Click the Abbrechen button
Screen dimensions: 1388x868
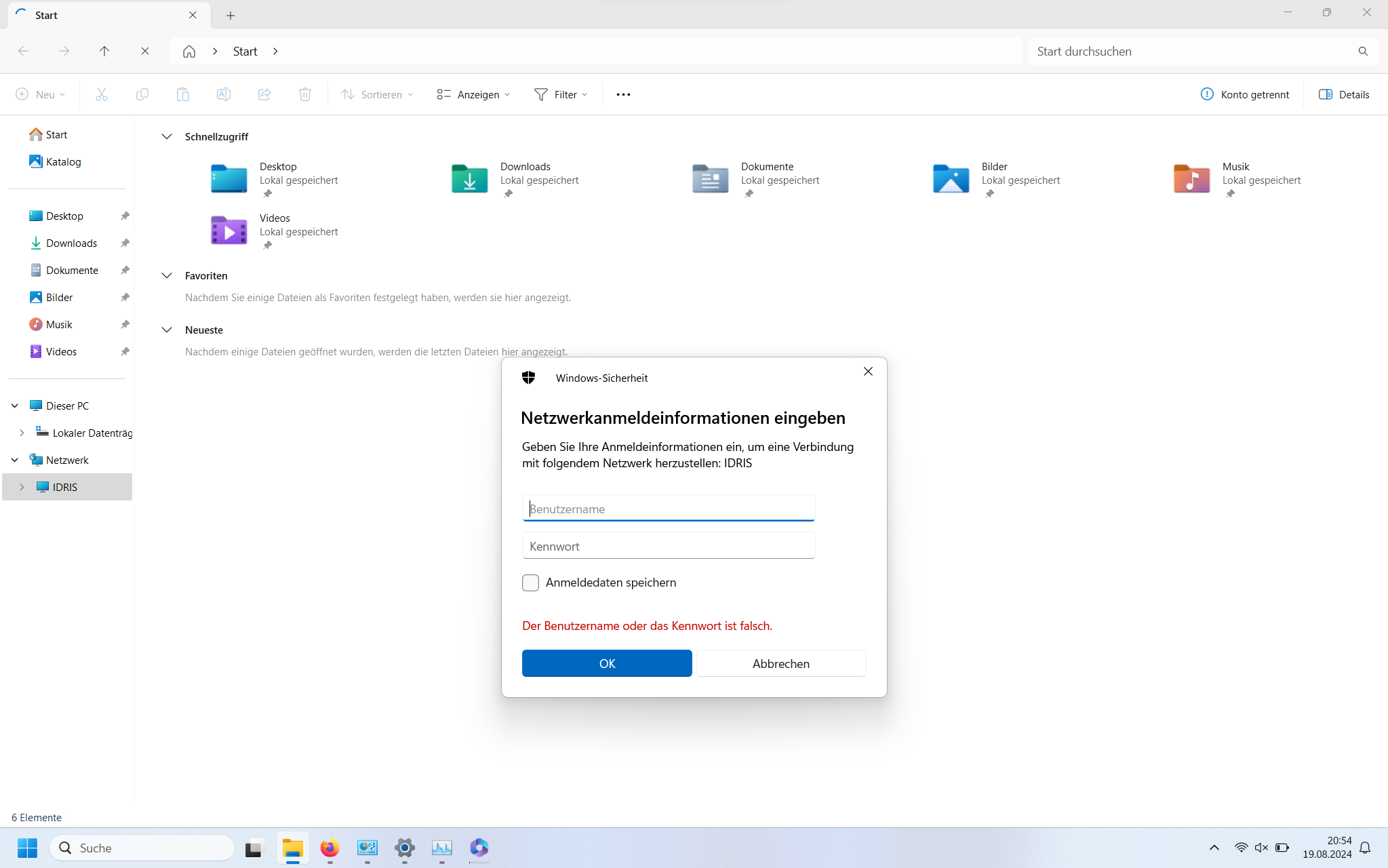(x=780, y=664)
